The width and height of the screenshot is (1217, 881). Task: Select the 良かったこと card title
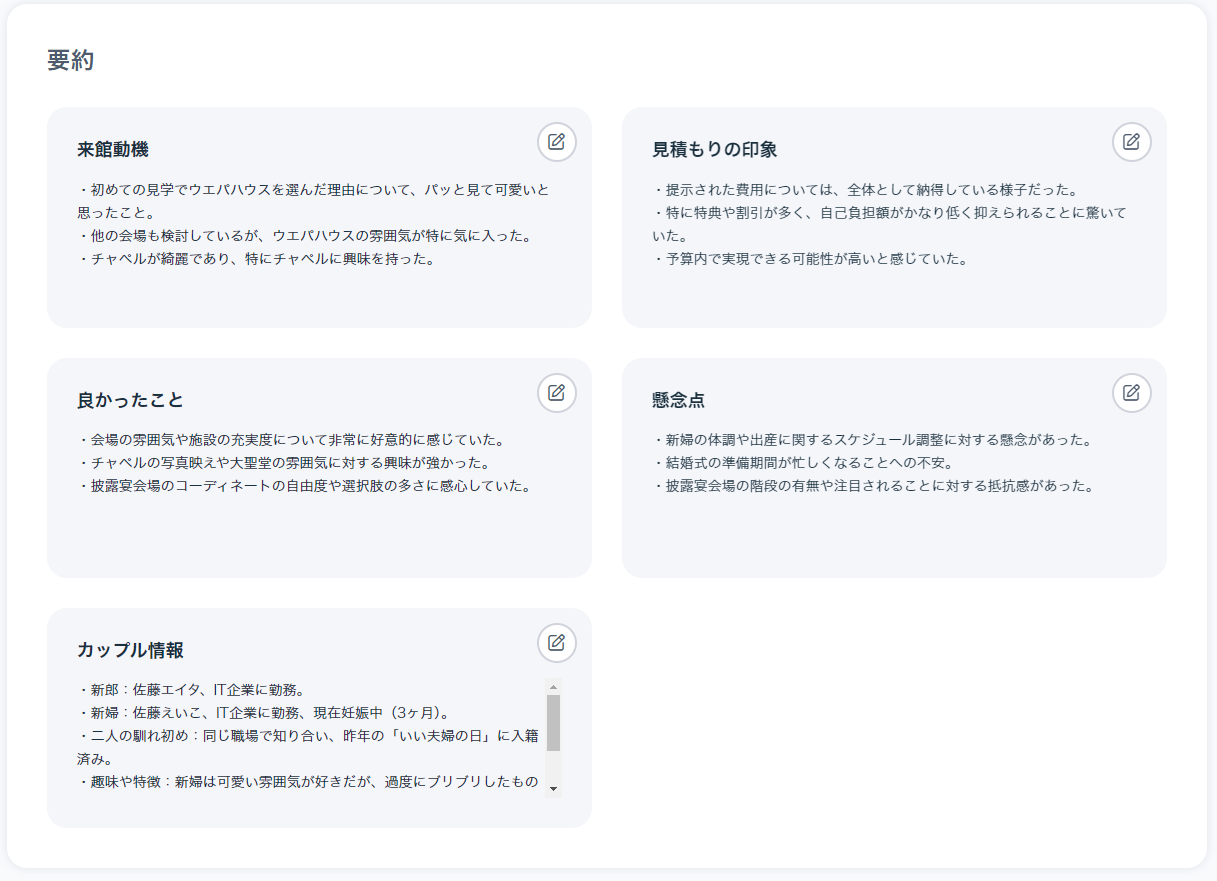(x=131, y=400)
